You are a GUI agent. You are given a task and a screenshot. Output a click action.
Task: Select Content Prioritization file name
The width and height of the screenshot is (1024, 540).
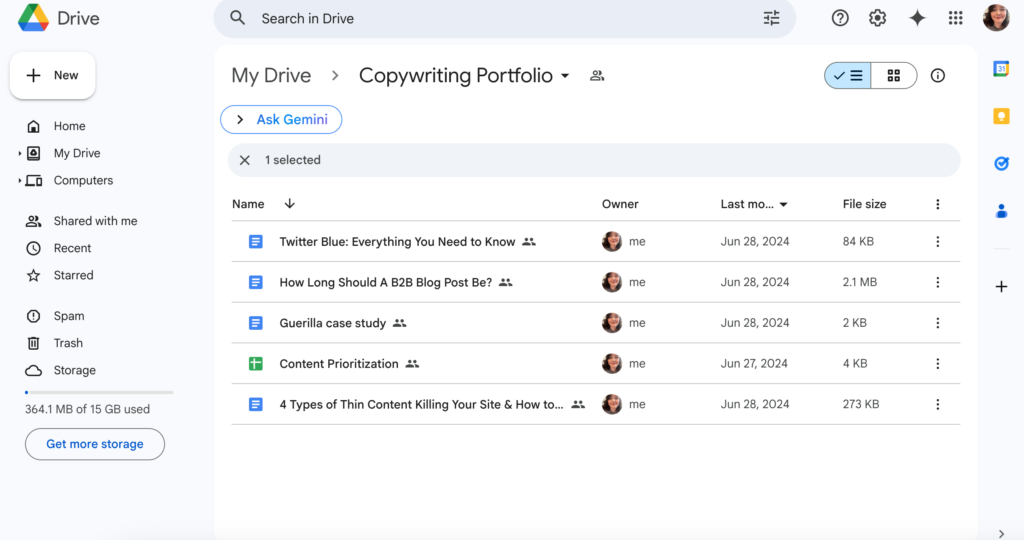339,364
